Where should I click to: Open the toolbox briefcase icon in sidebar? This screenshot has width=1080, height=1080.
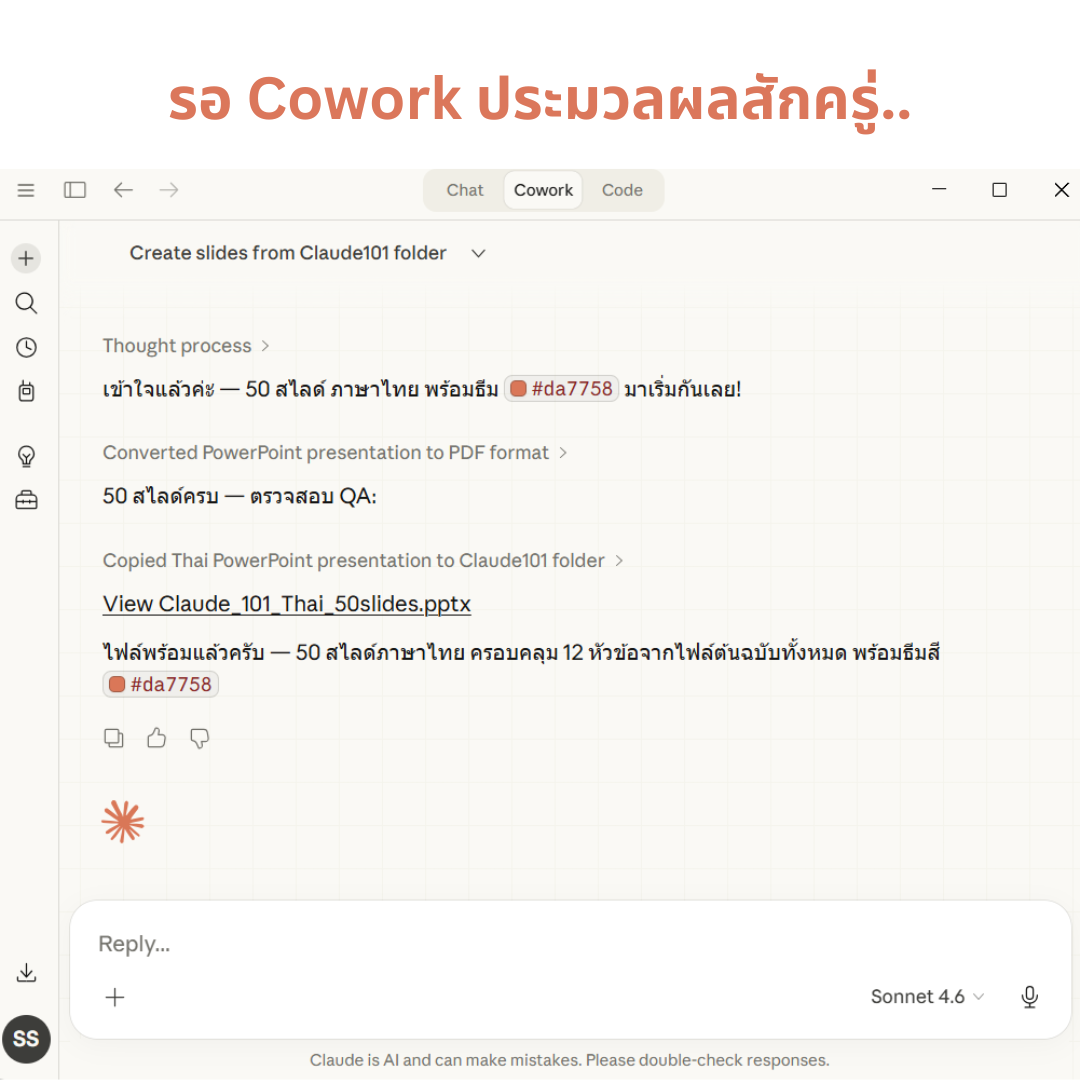[x=26, y=500]
